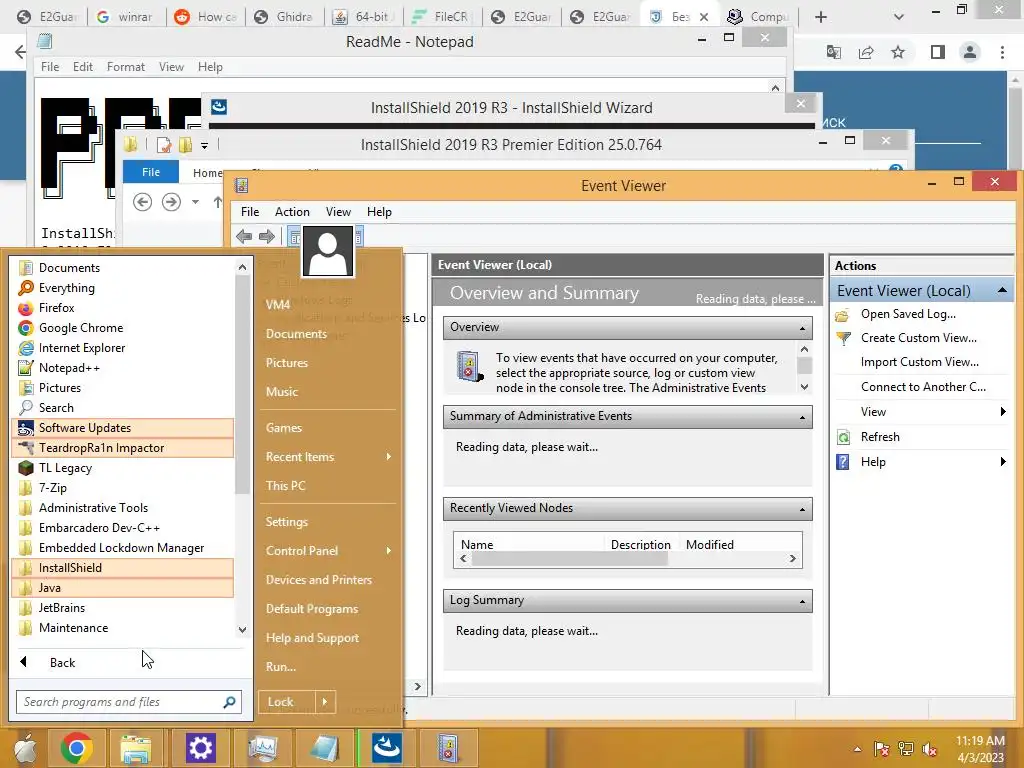Expand the Java program folder
This screenshot has height=768, width=1024.
tap(123, 588)
